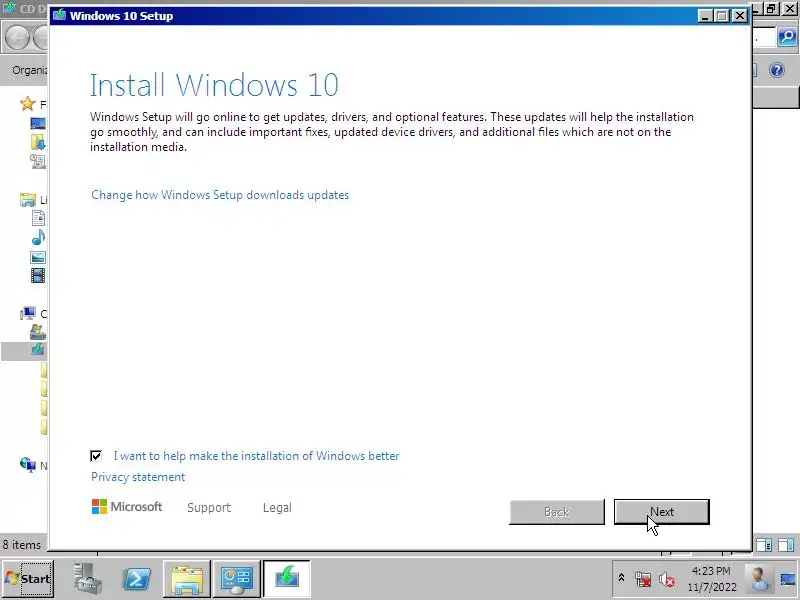Select the CD Drive setup icon in sidebar
Viewport: 800px width, 600px height.
click(x=38, y=350)
